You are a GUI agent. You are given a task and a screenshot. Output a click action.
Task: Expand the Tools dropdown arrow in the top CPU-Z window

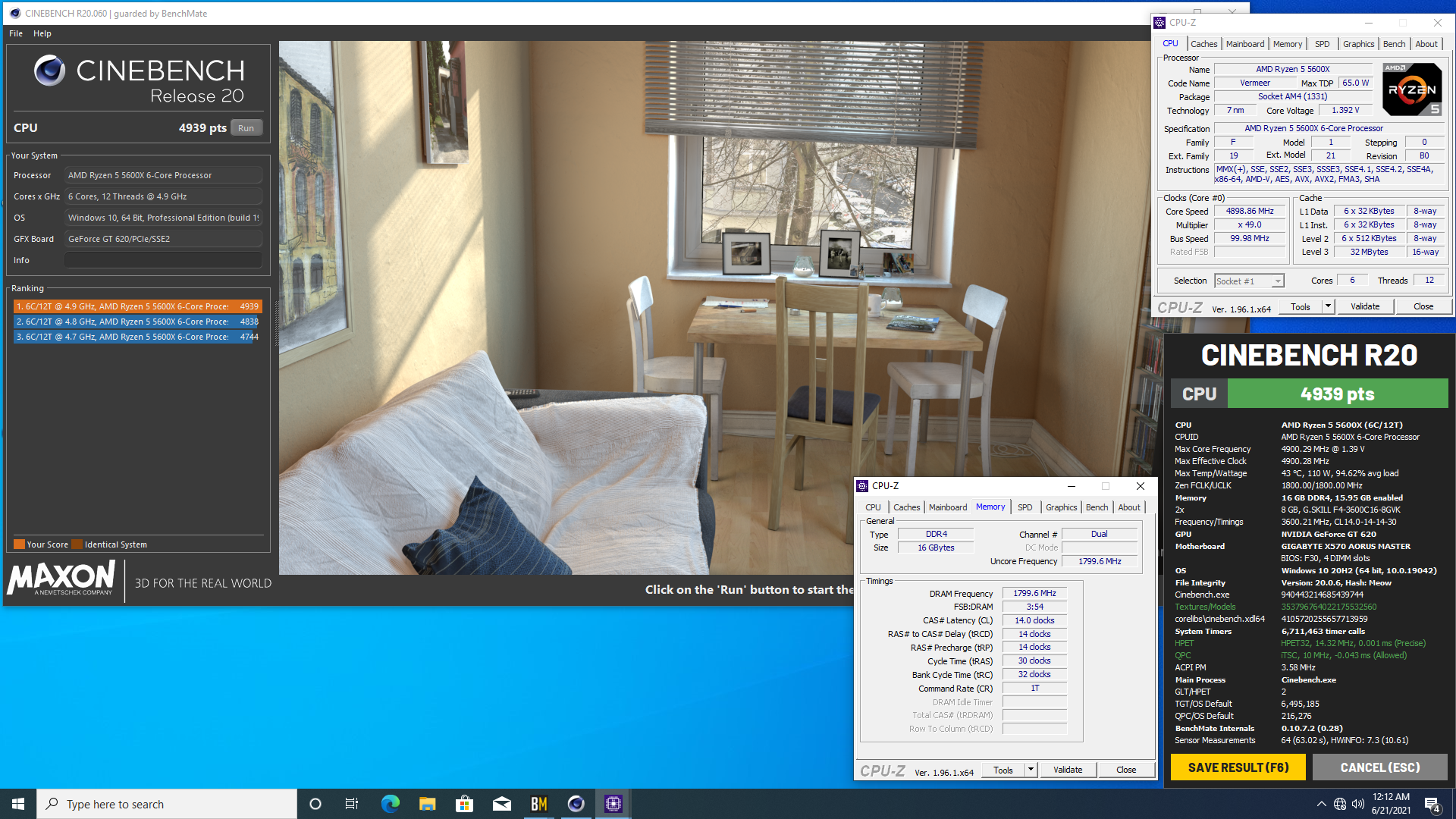pyautogui.click(x=1328, y=307)
